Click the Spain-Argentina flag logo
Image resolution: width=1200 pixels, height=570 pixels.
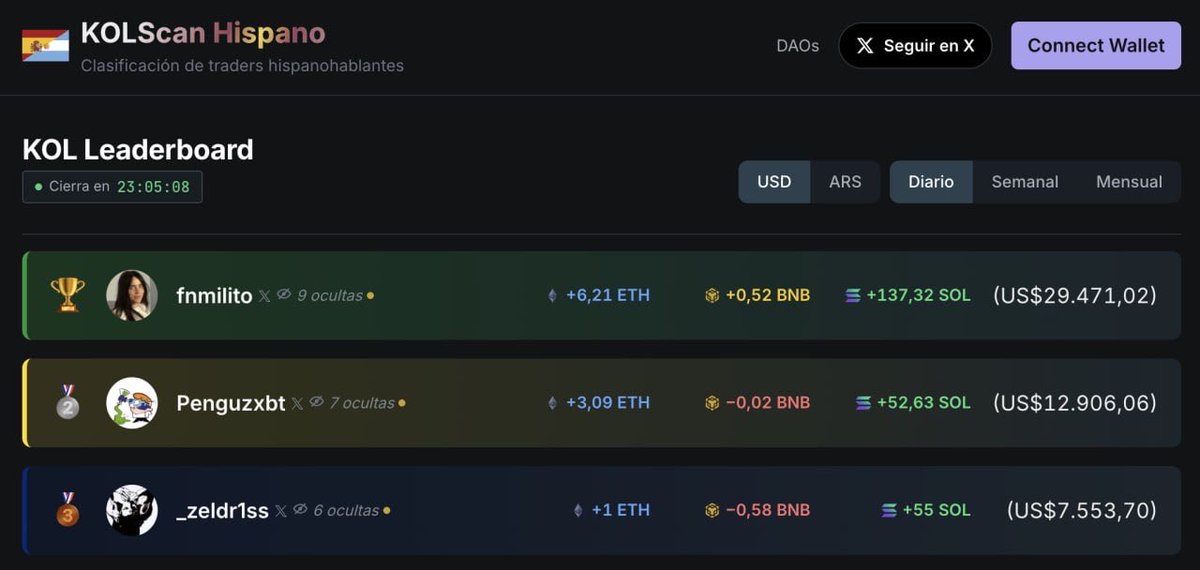click(x=45, y=45)
